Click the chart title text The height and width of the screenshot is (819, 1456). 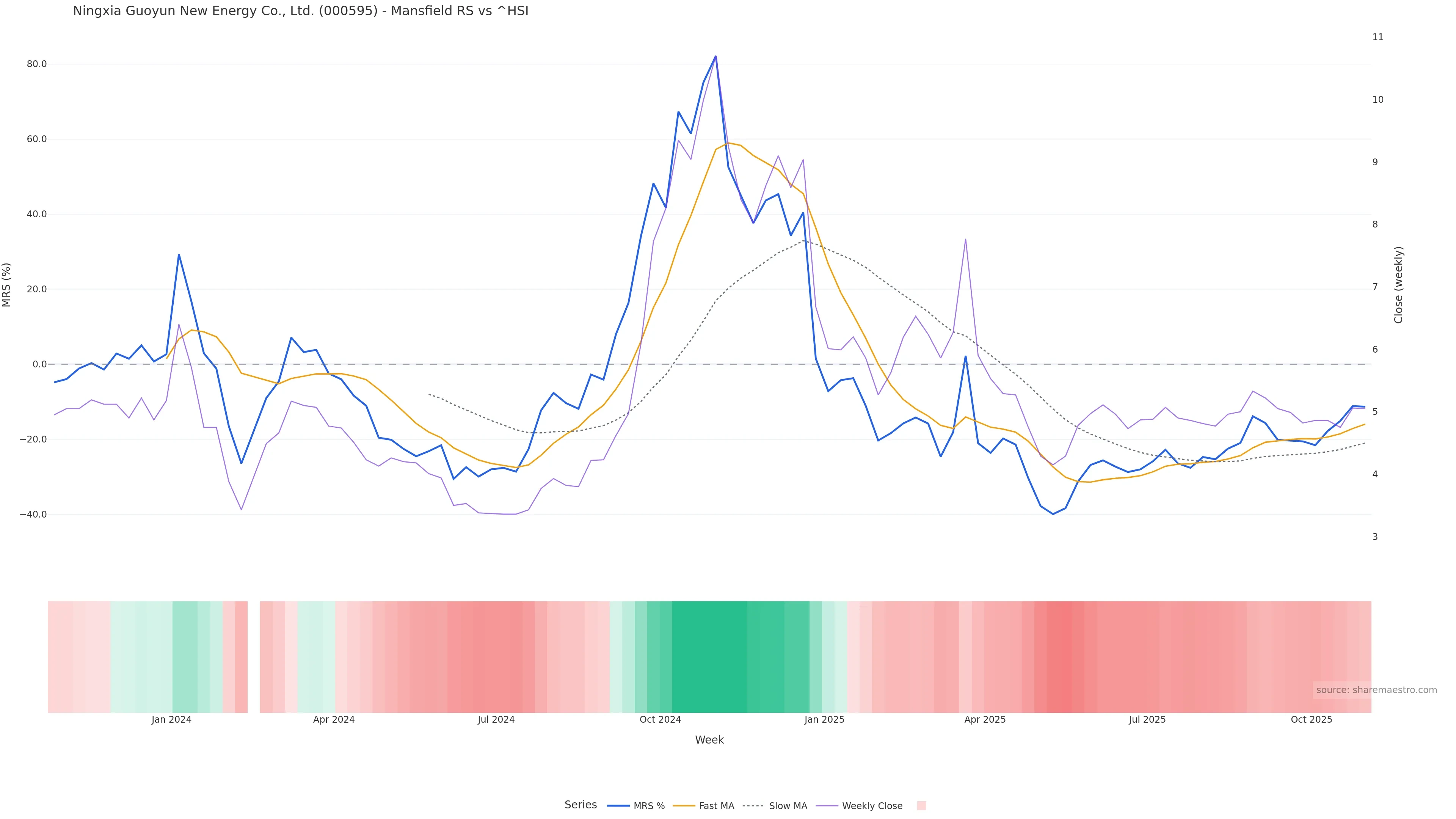300,11
